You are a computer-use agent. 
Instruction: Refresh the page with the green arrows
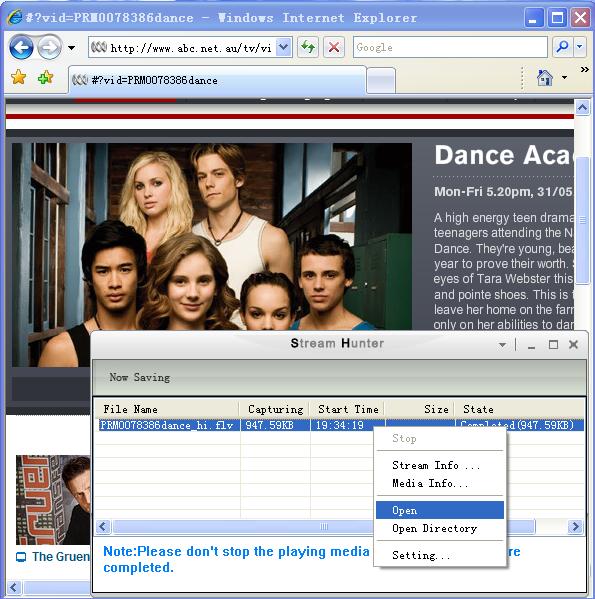tap(308, 47)
